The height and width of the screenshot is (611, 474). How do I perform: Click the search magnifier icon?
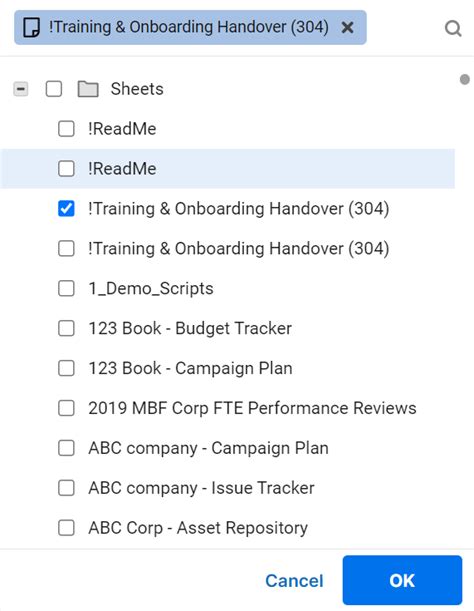453,28
